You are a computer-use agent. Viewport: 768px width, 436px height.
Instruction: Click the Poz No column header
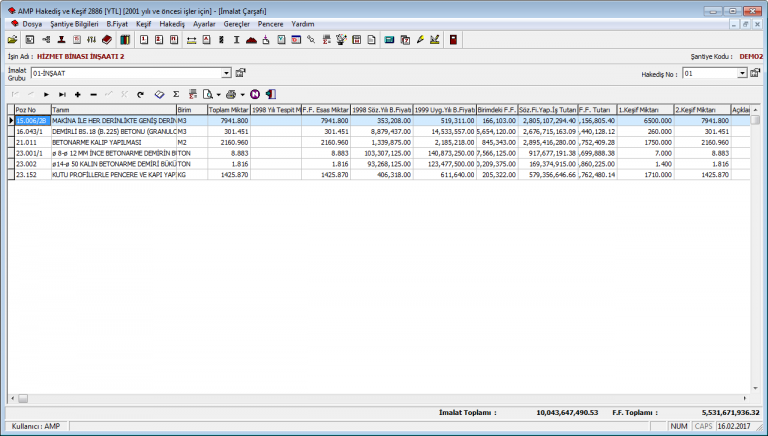coord(30,109)
